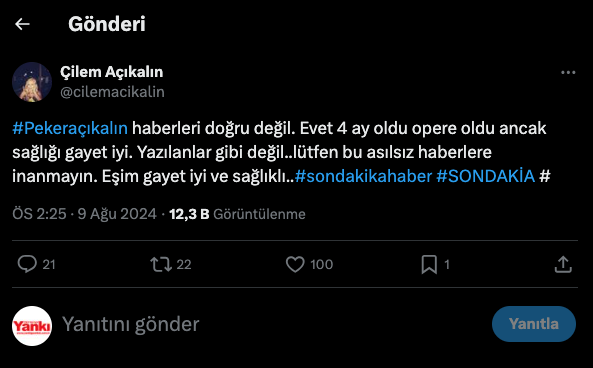
Task: Click the 100 likes count
Action: coord(321,264)
